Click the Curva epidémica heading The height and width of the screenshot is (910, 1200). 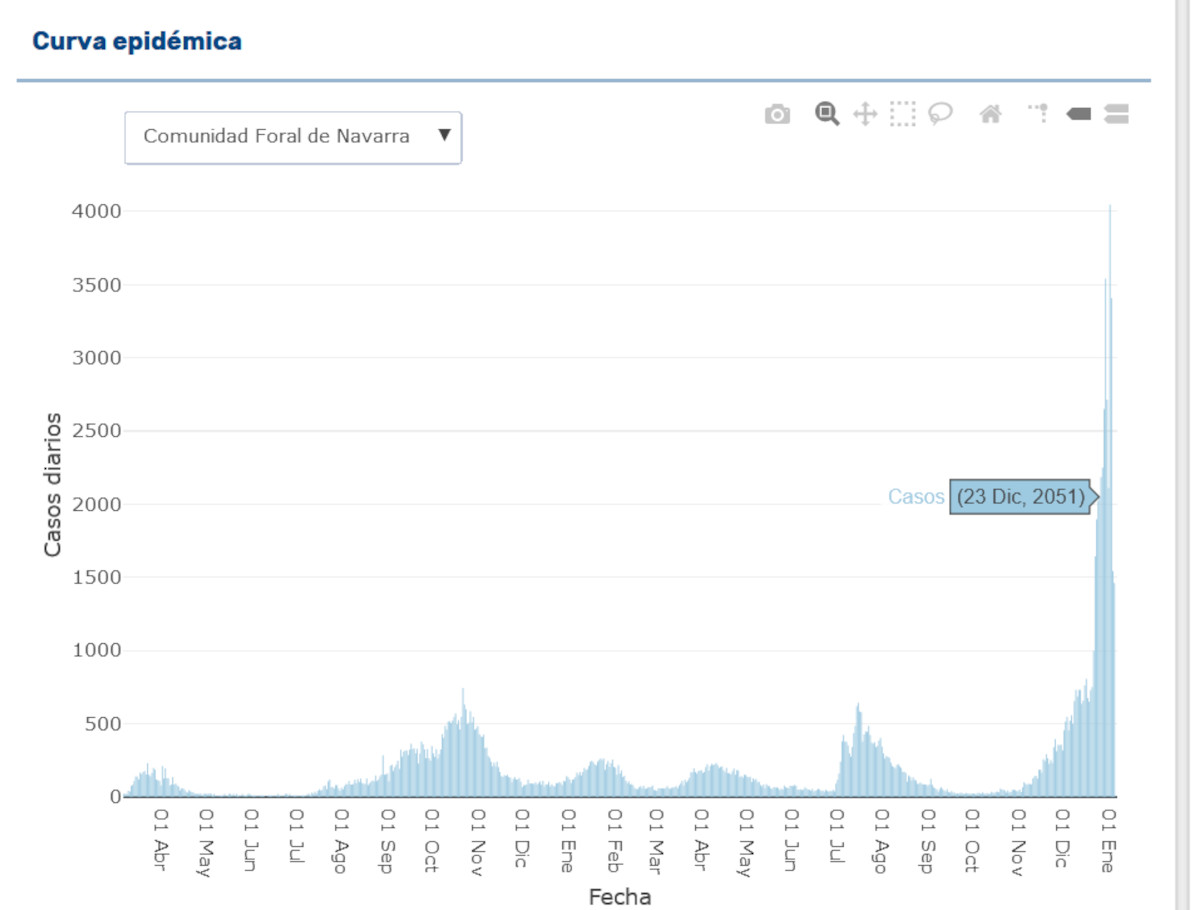pyautogui.click(x=137, y=42)
